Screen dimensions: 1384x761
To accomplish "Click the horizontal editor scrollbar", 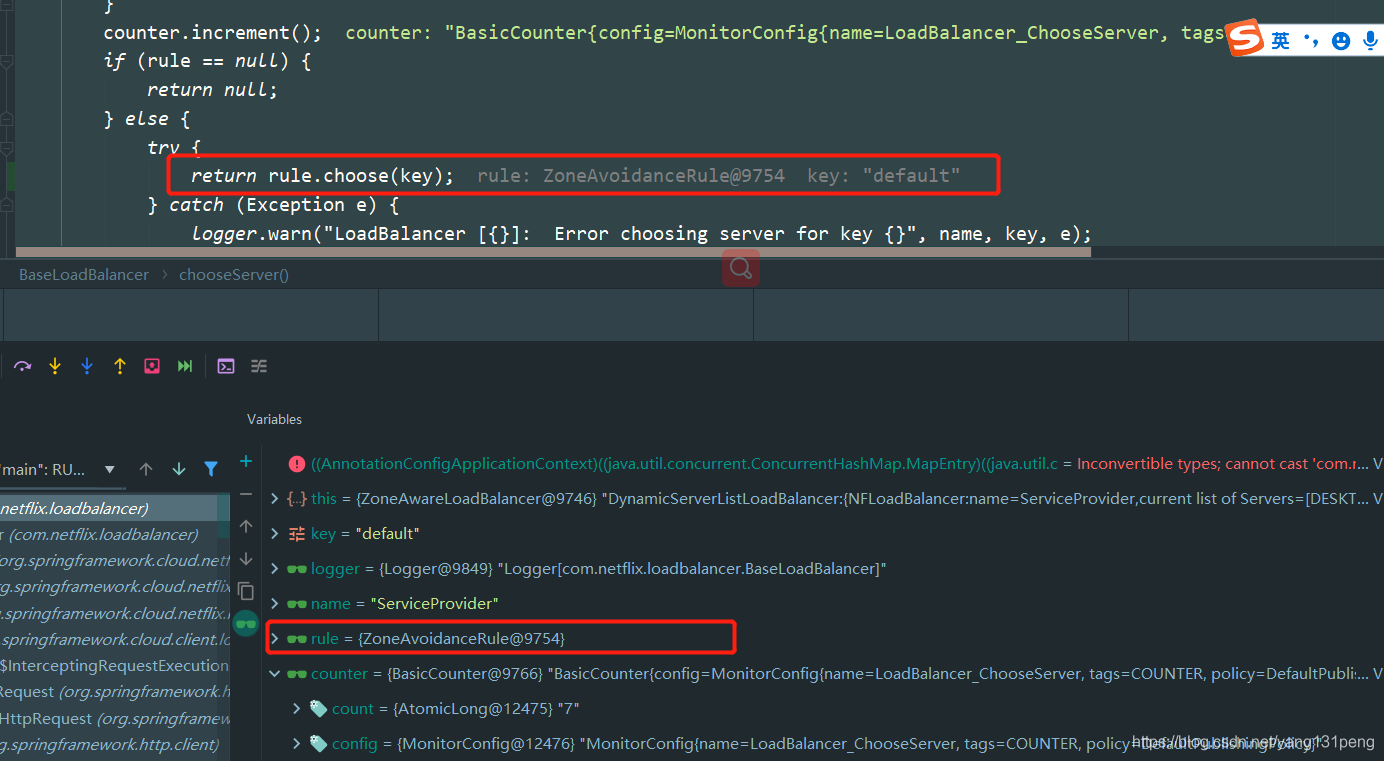I will [550, 251].
